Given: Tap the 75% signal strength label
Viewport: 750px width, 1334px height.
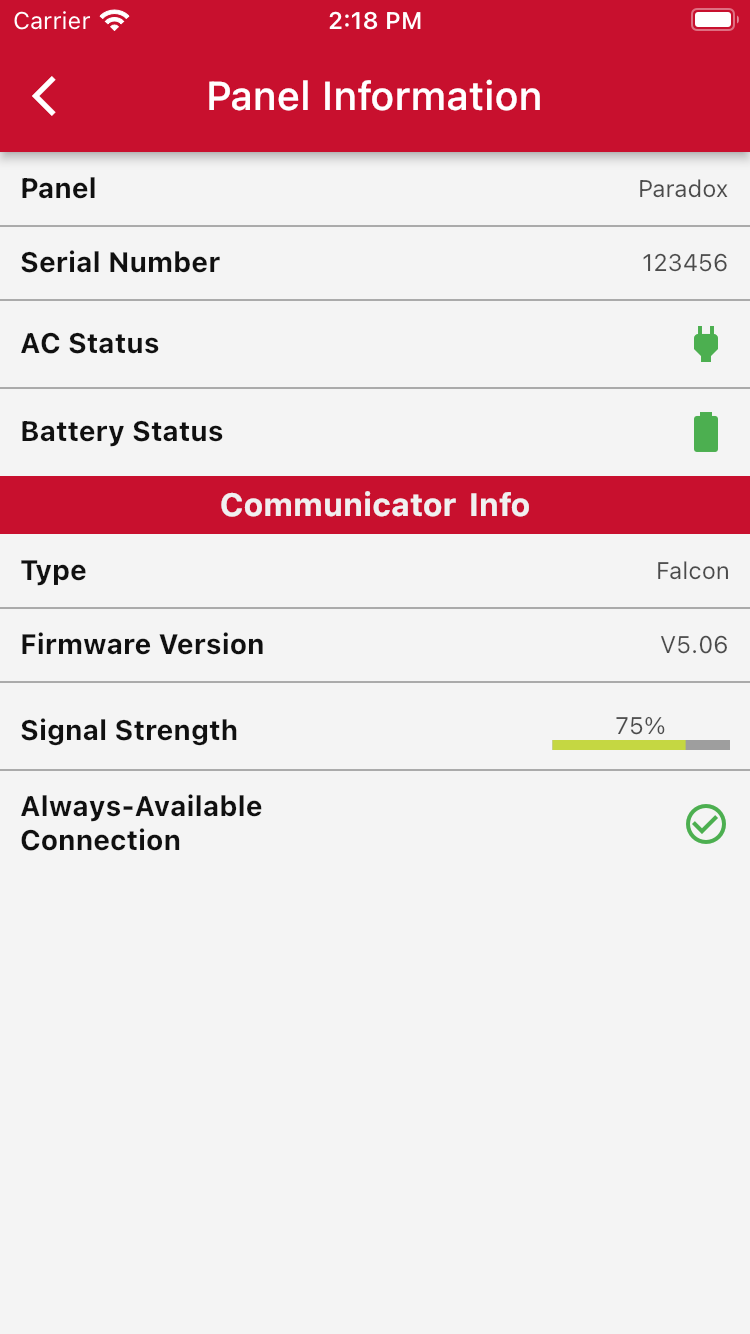Looking at the screenshot, I should 641,726.
